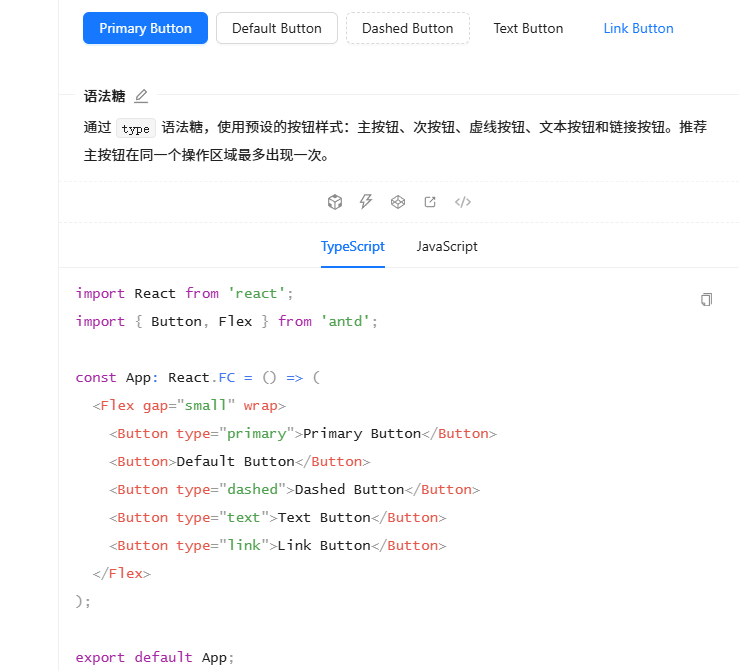This screenshot has width=739, height=671.
Task: Select the JavaScript tab
Action: 447,246
